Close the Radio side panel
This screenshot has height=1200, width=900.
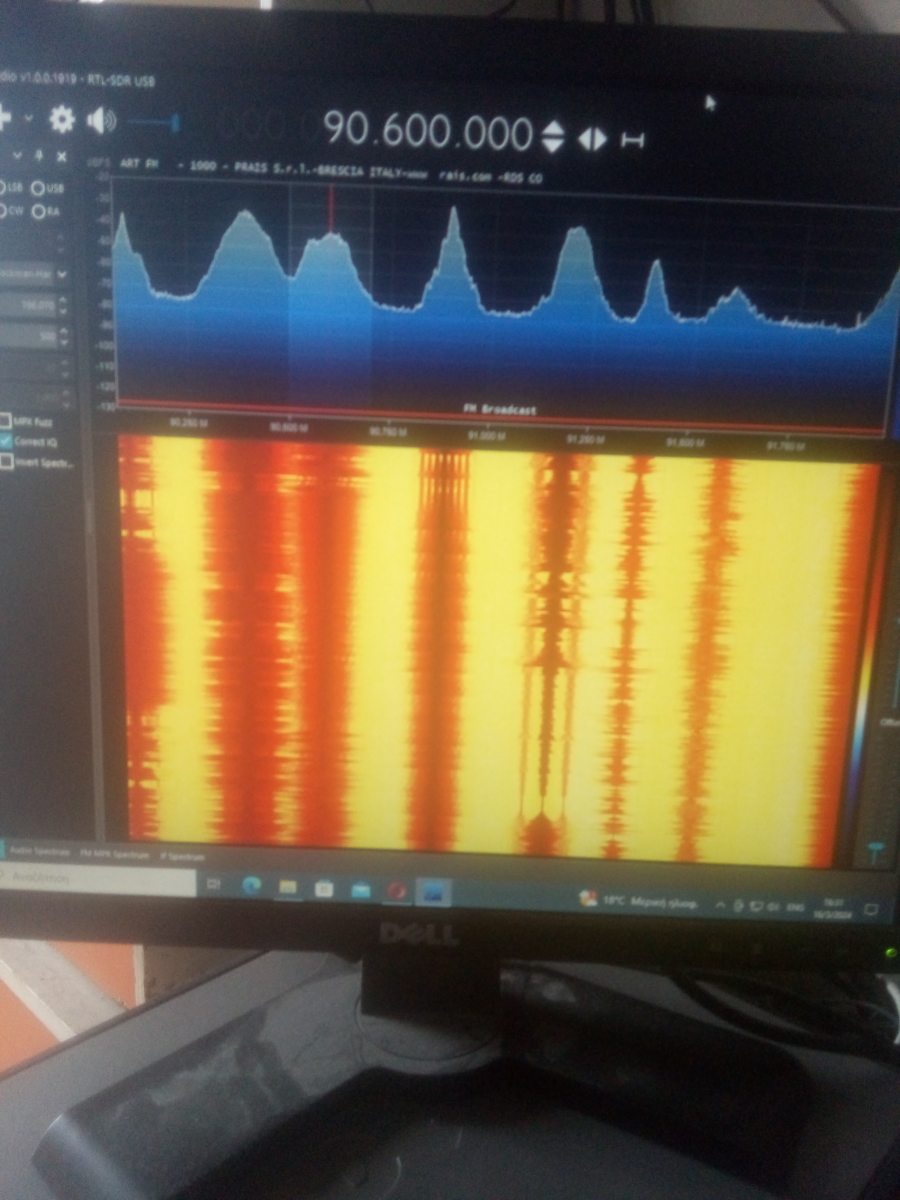tap(61, 156)
